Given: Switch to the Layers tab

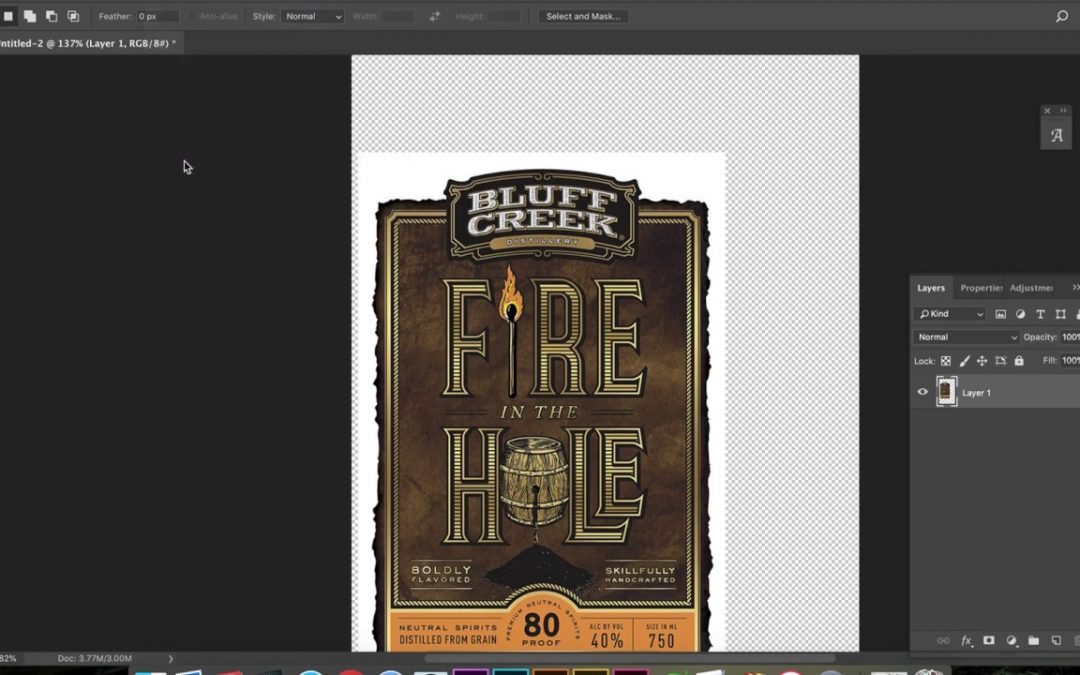Looking at the screenshot, I should tap(931, 288).
